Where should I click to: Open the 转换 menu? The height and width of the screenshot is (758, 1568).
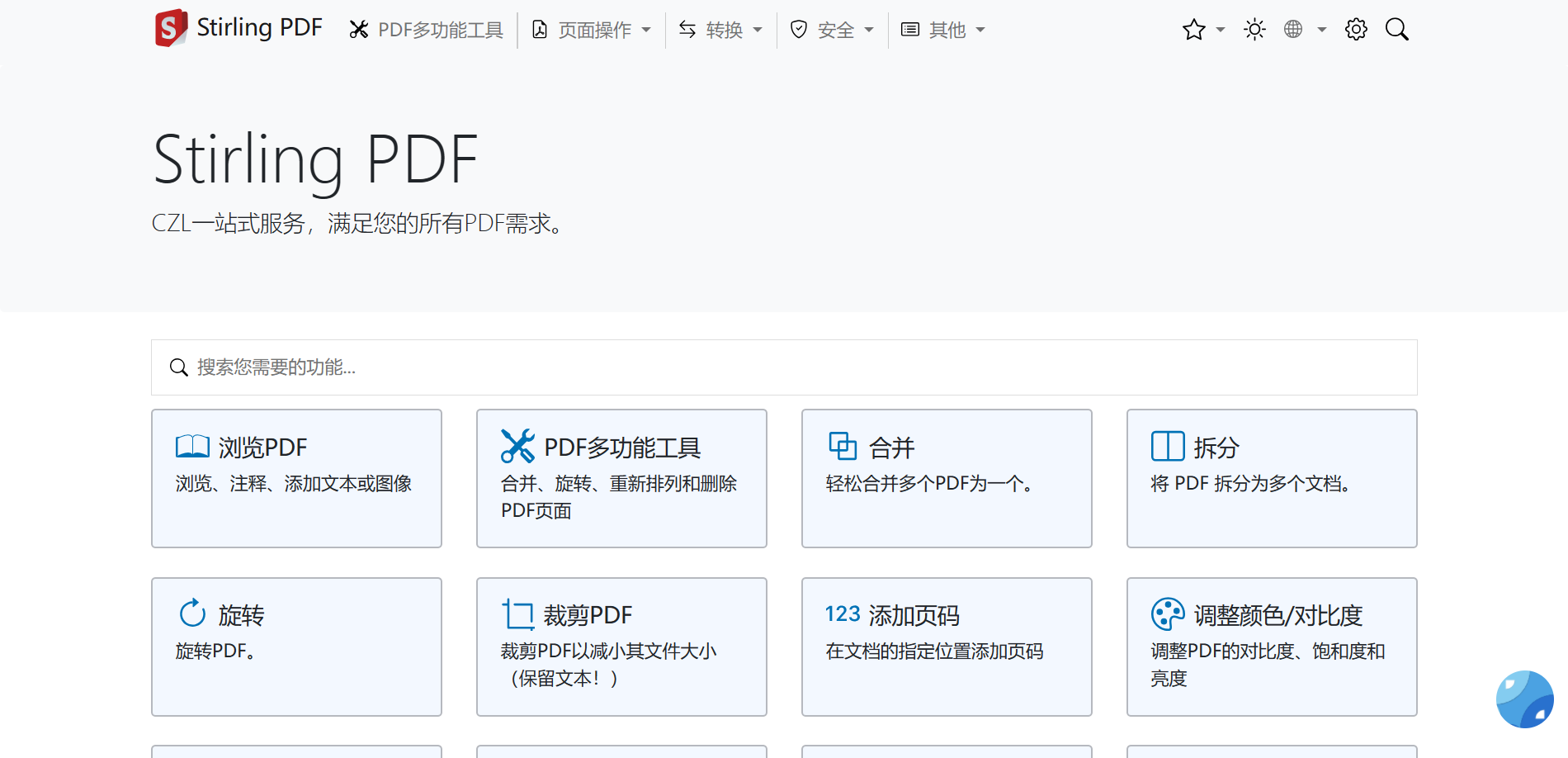[x=720, y=31]
